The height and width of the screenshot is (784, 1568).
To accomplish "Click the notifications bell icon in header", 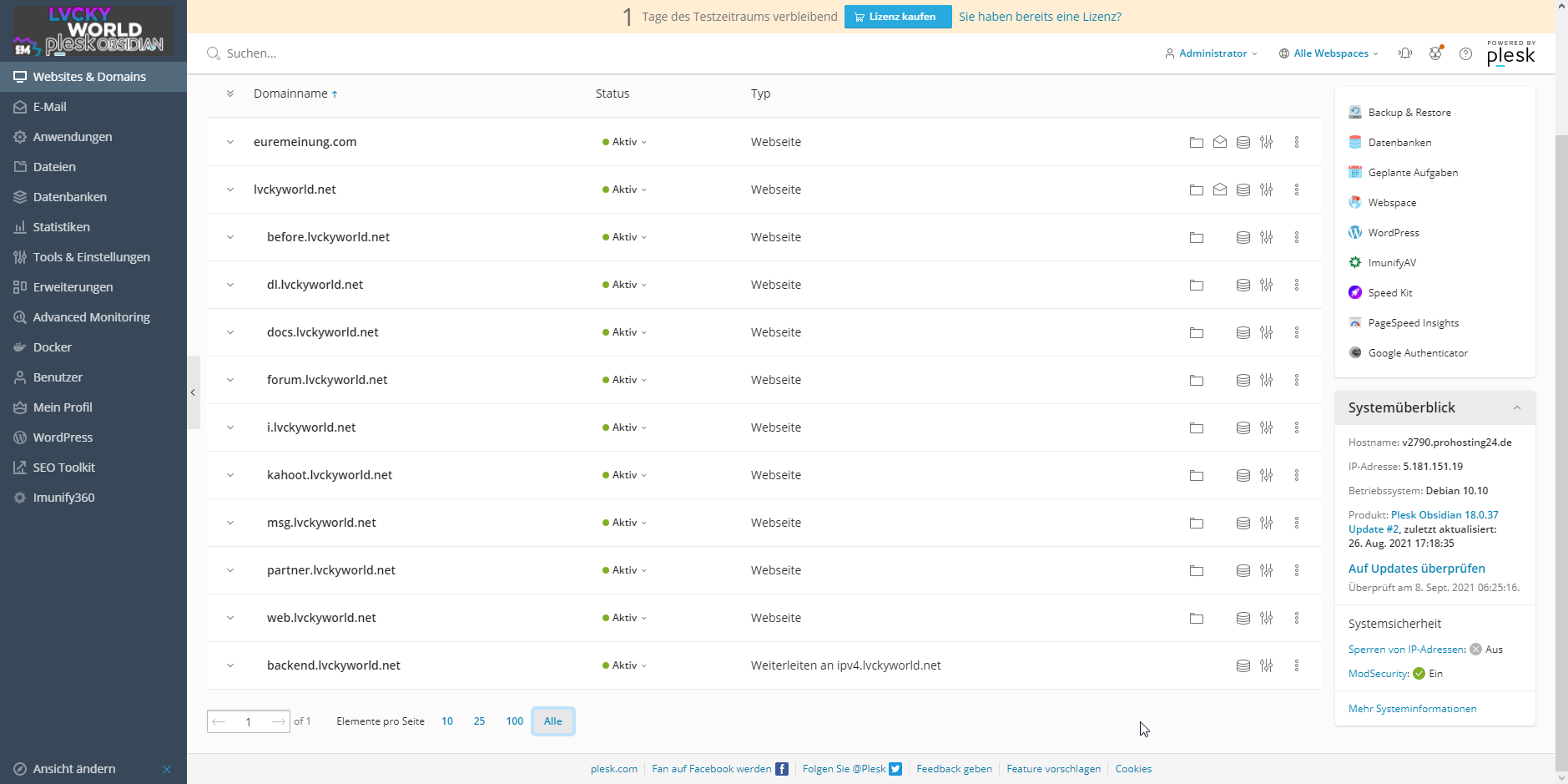I will click(x=1405, y=53).
